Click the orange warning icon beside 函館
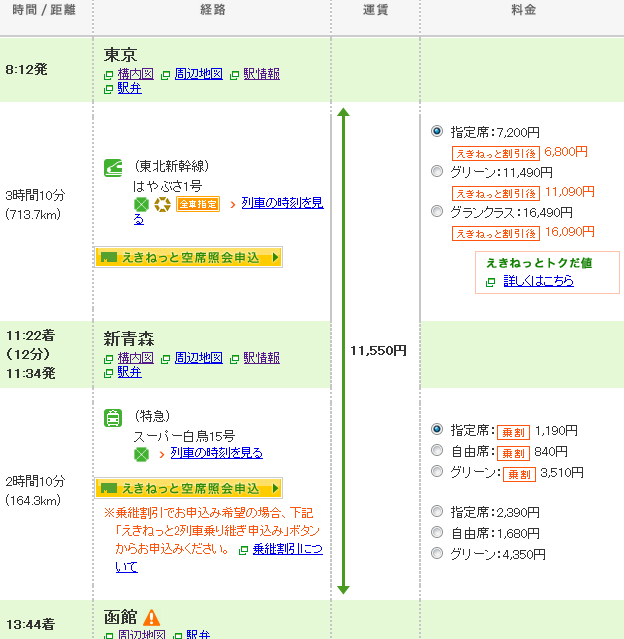This screenshot has height=639, width=624. (x=151, y=617)
